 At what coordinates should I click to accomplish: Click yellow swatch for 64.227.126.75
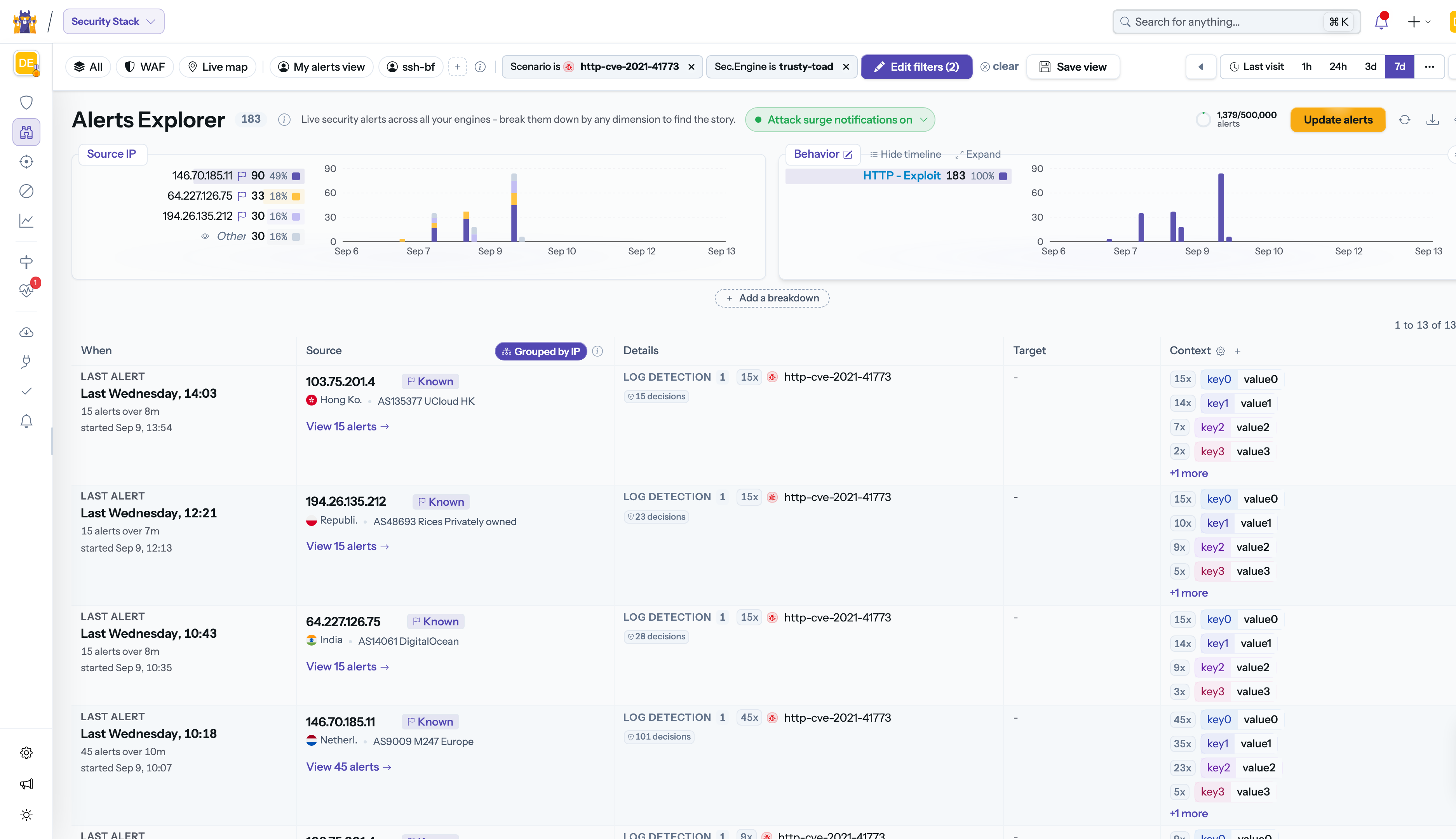(296, 197)
